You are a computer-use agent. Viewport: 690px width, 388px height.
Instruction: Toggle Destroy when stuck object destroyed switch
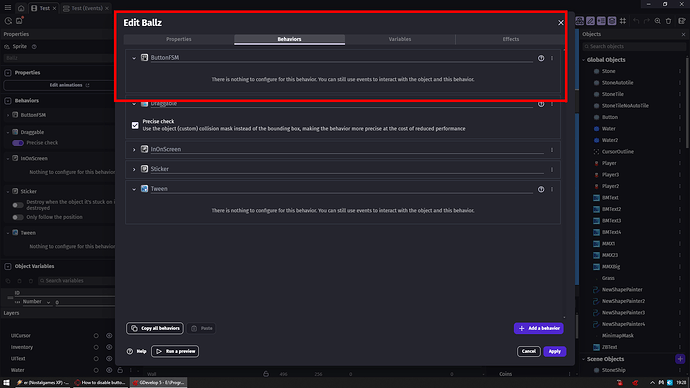18,205
